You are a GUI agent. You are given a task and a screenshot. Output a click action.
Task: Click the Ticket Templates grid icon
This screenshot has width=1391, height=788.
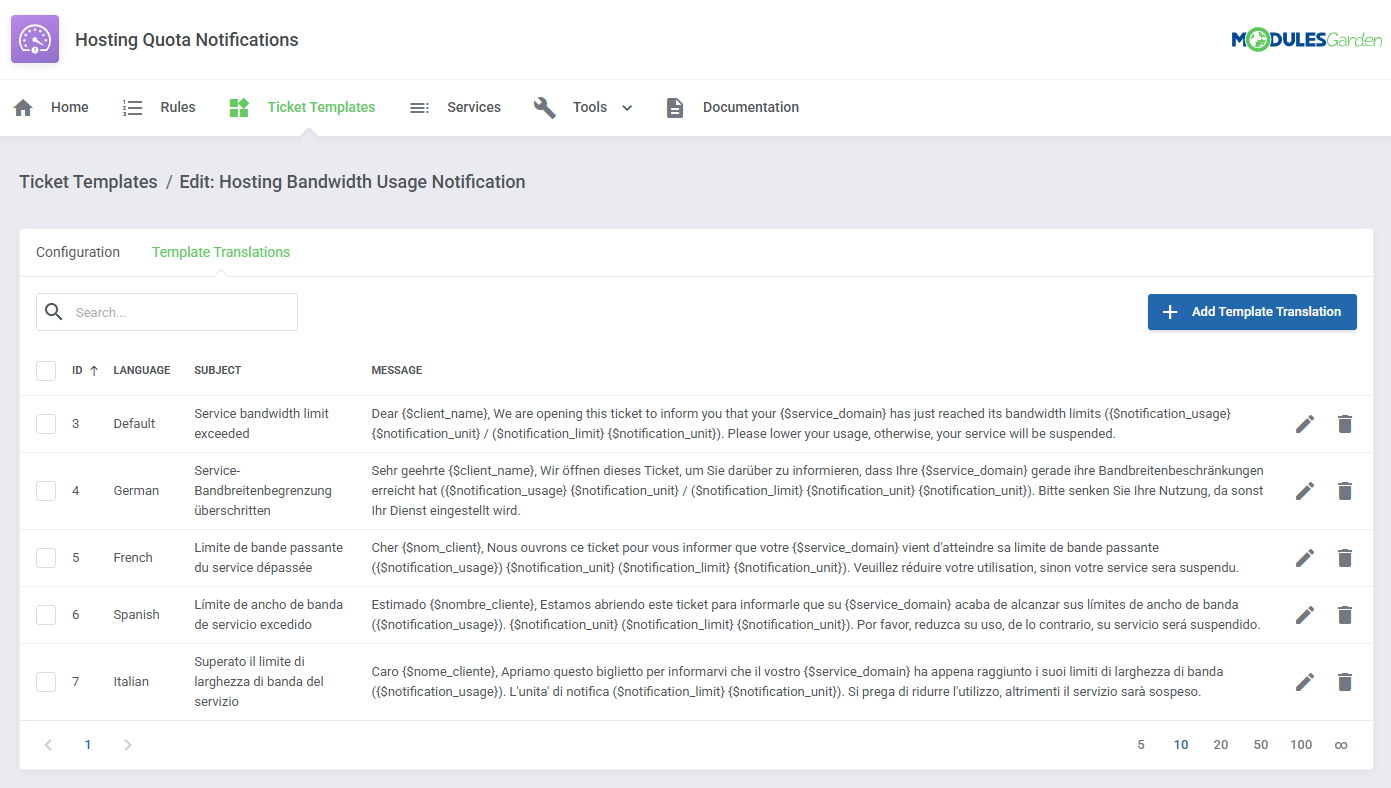[238, 107]
